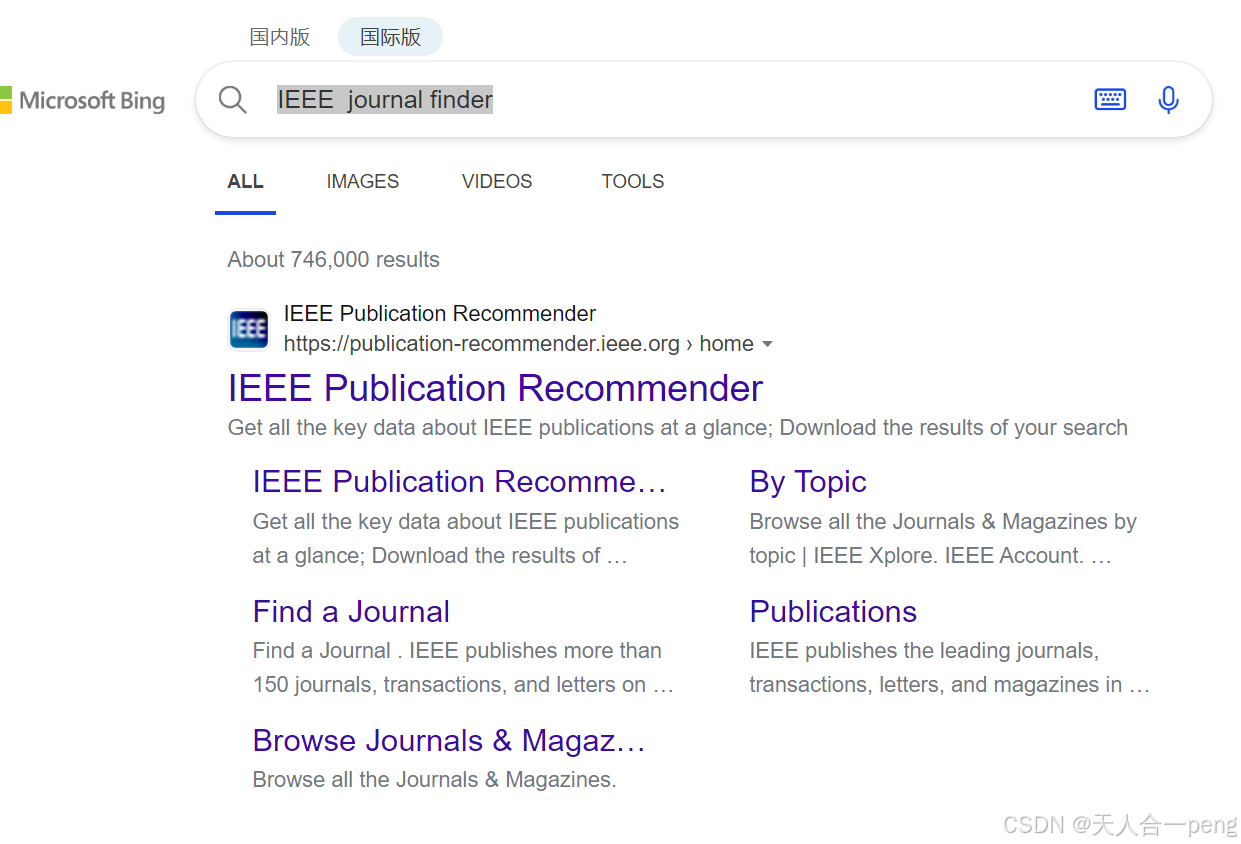The width and height of the screenshot is (1241, 844).
Task: Expand the dropdown arrow next to the result URL
Action: pos(768,343)
